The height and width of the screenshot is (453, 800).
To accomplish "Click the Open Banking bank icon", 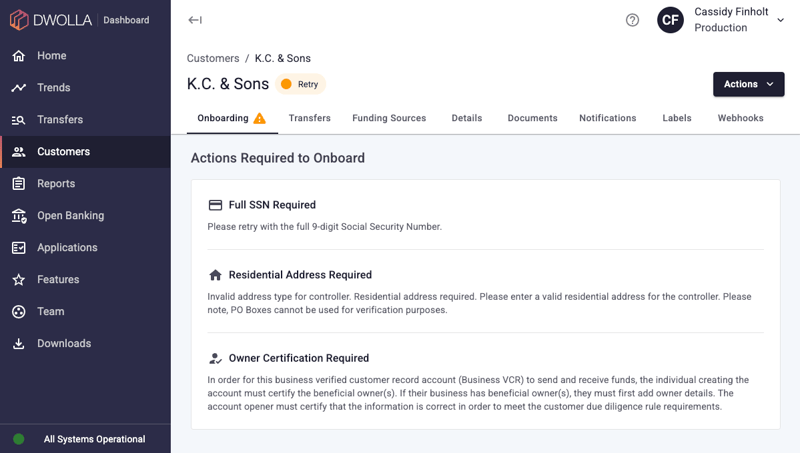I will coord(19,216).
